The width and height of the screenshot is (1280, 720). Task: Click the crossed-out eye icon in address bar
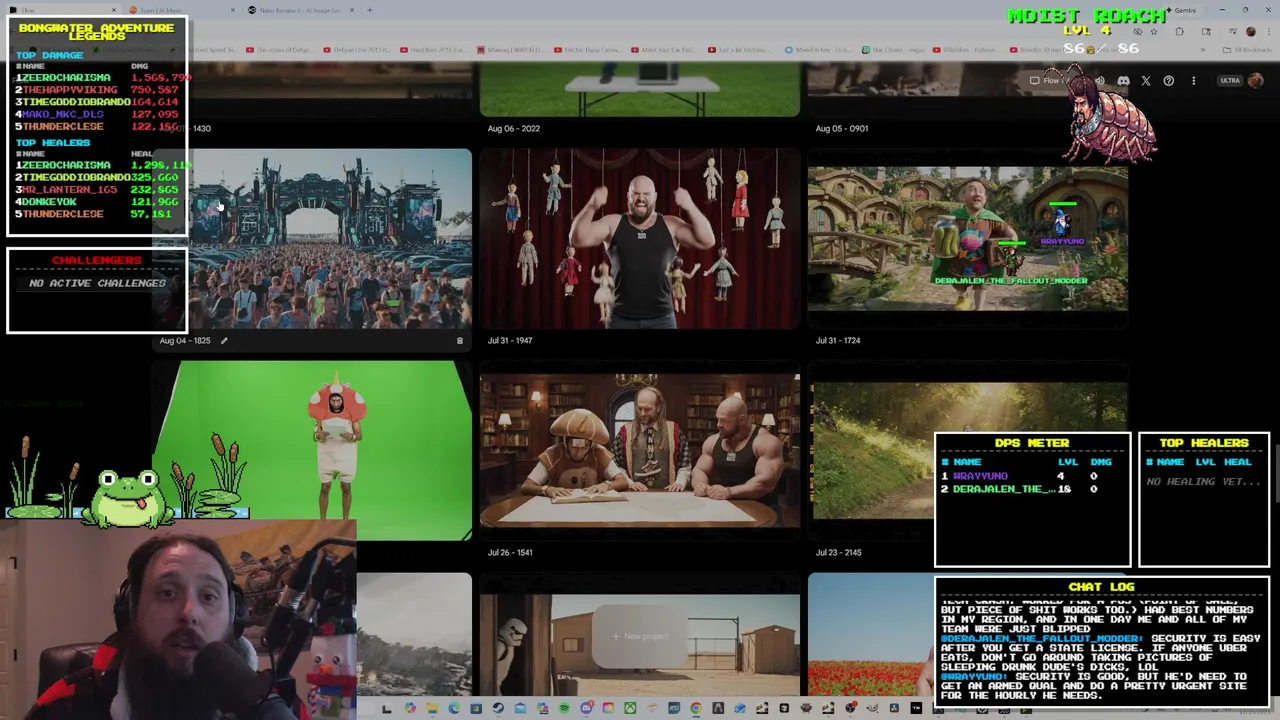click(x=1138, y=32)
